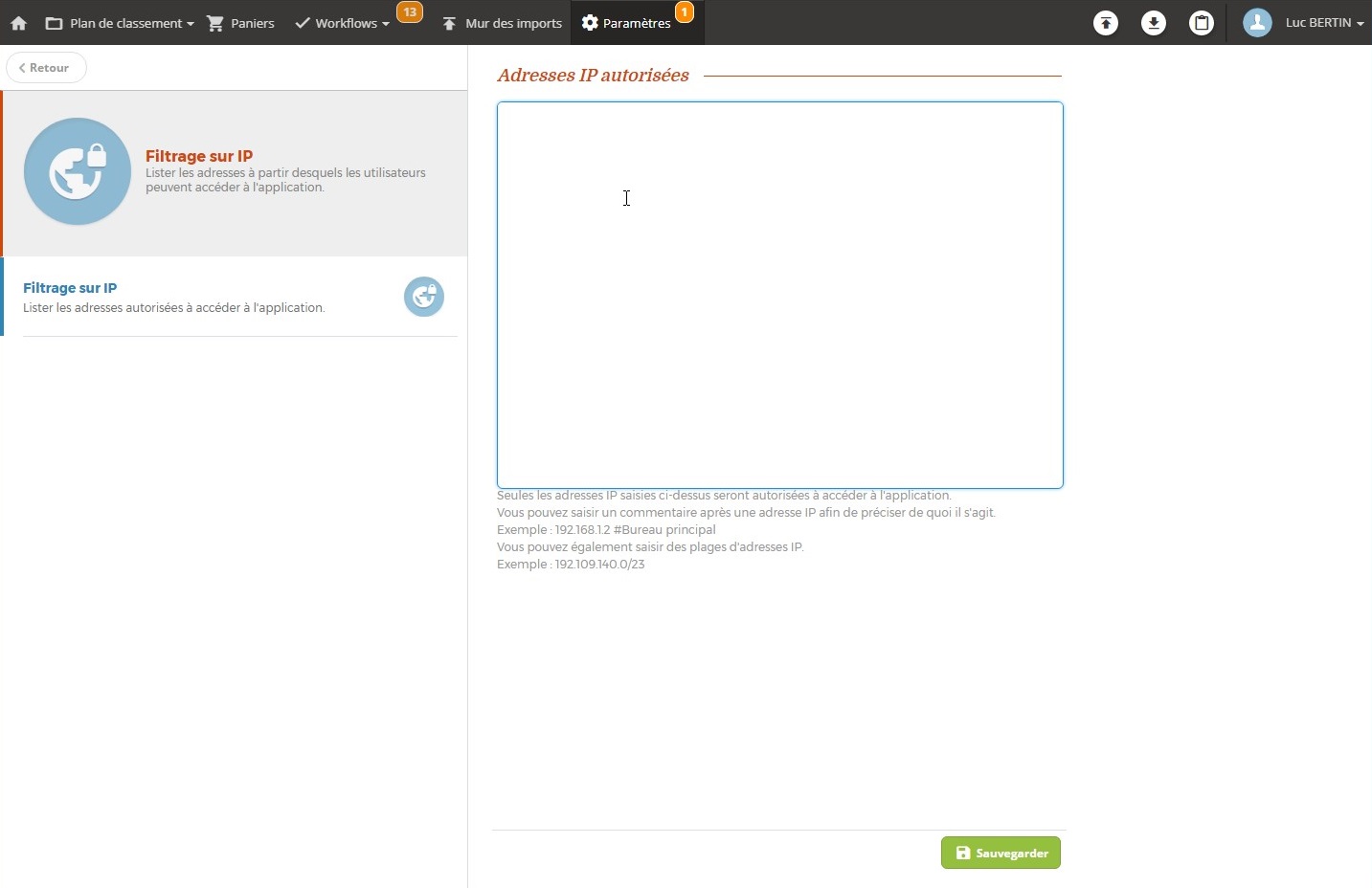Click the Workflows badge showing 13
The height and width of the screenshot is (888, 1372).
pos(410,12)
